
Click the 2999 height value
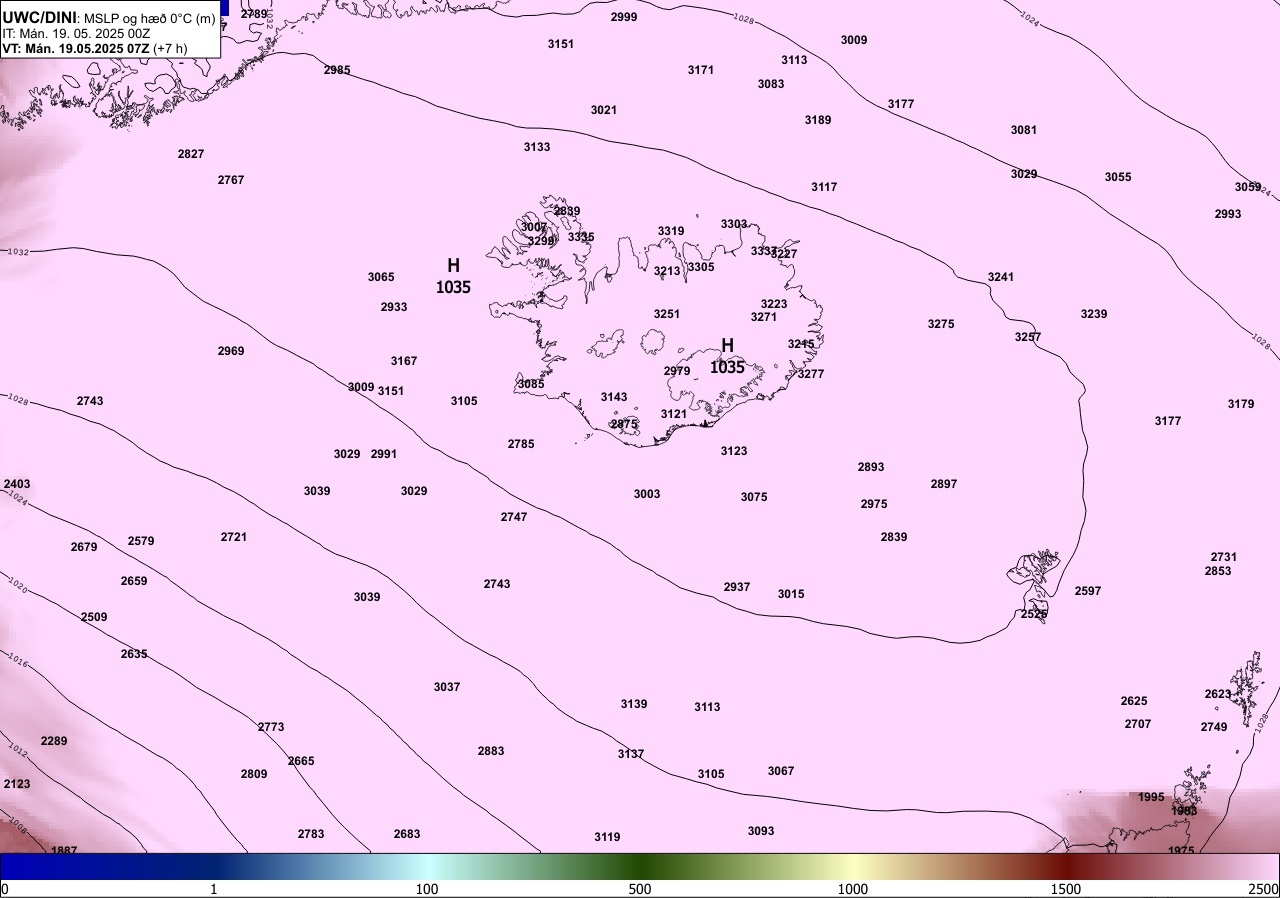[x=624, y=17]
